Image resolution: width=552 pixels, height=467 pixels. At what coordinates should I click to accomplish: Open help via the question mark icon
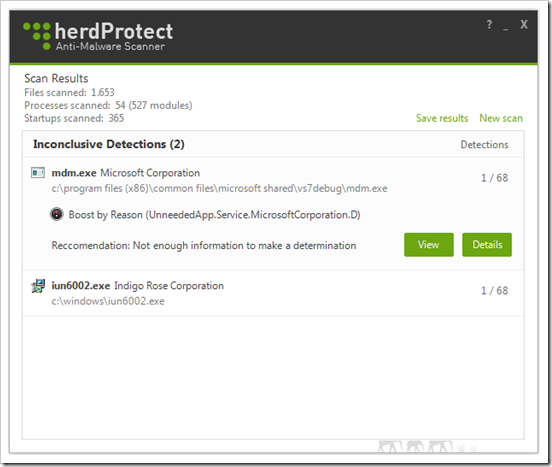pos(489,25)
